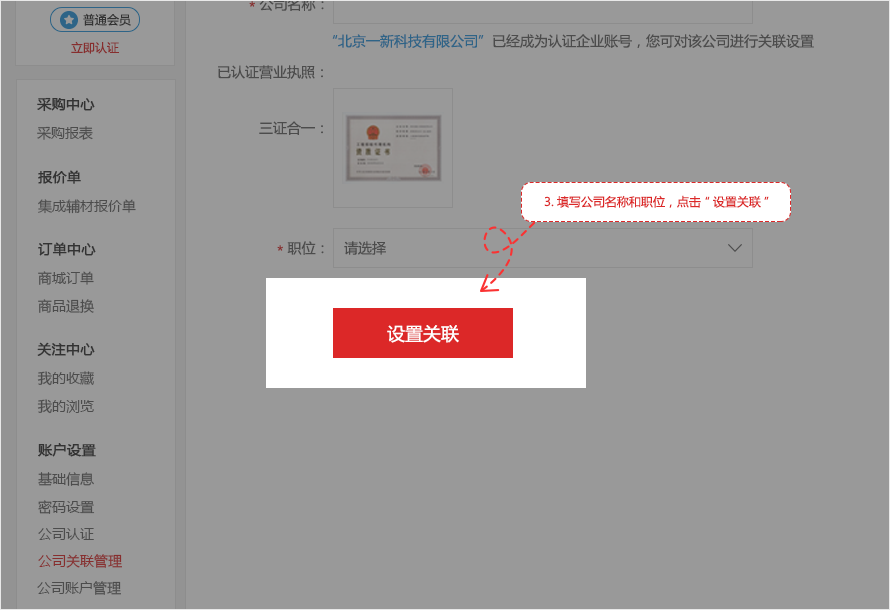Click the red 设置关联 button
This screenshot has height=610, width=890.
[422, 333]
